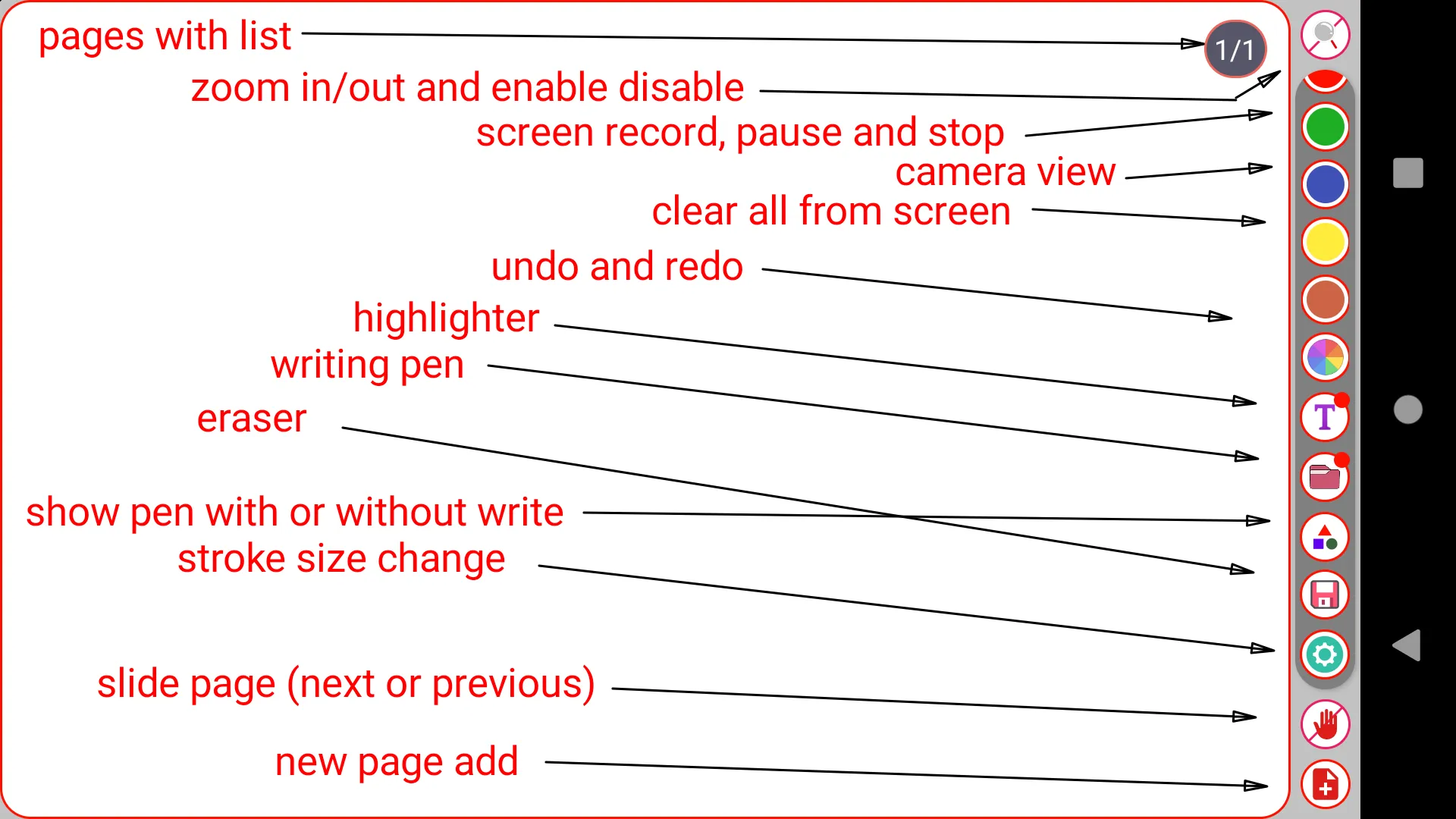Switch to custom color picker

point(1323,358)
